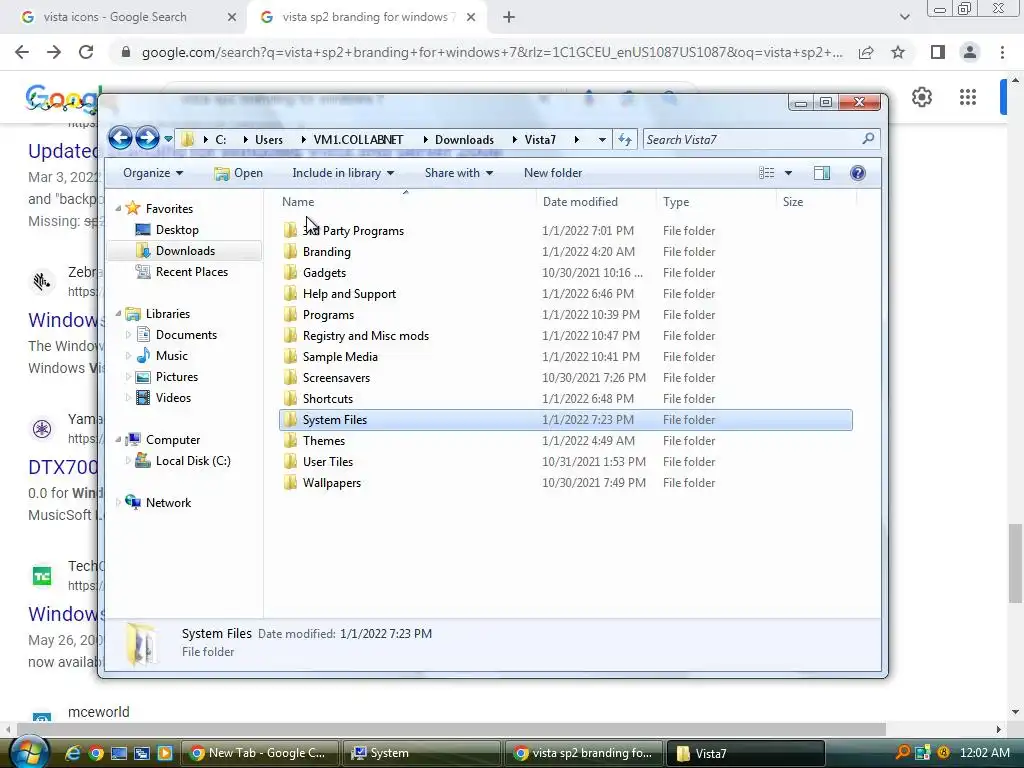This screenshot has width=1024, height=768.
Task: Select the Themes folder
Action: 566,440
